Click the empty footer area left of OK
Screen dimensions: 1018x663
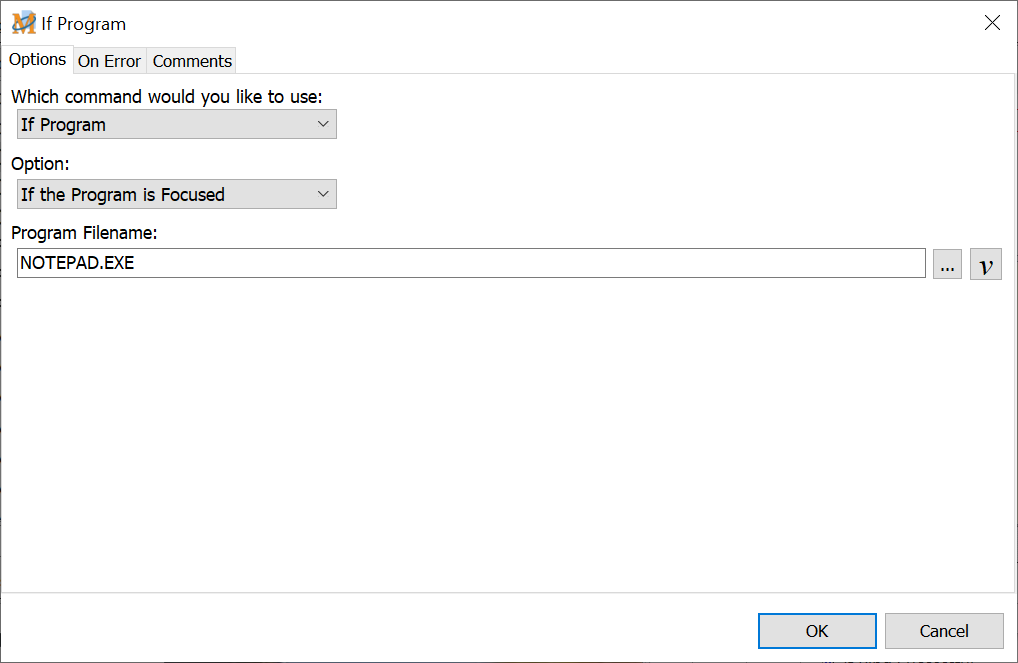(380, 630)
